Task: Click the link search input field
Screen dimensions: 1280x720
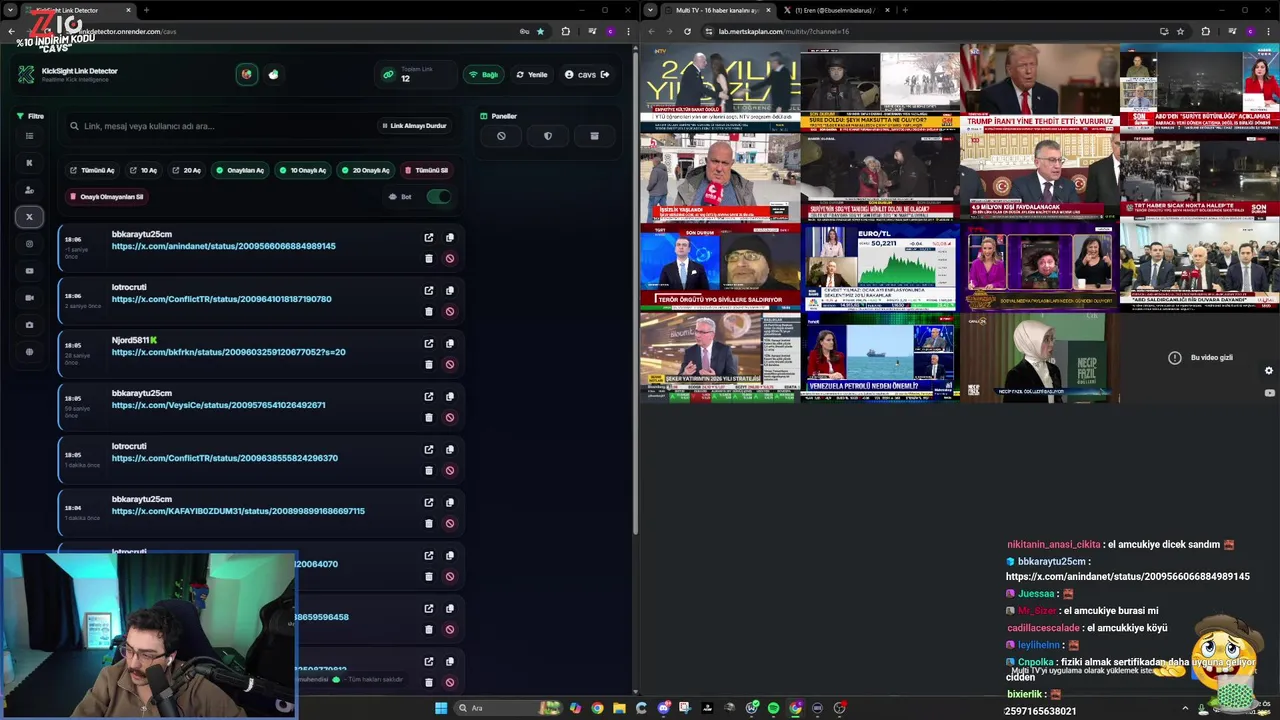Action: [220, 126]
